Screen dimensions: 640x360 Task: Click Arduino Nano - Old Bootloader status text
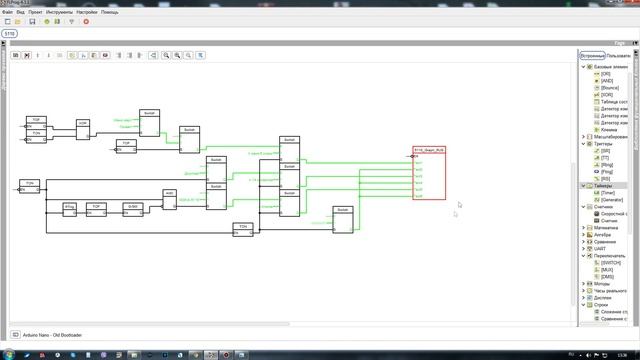[52, 335]
